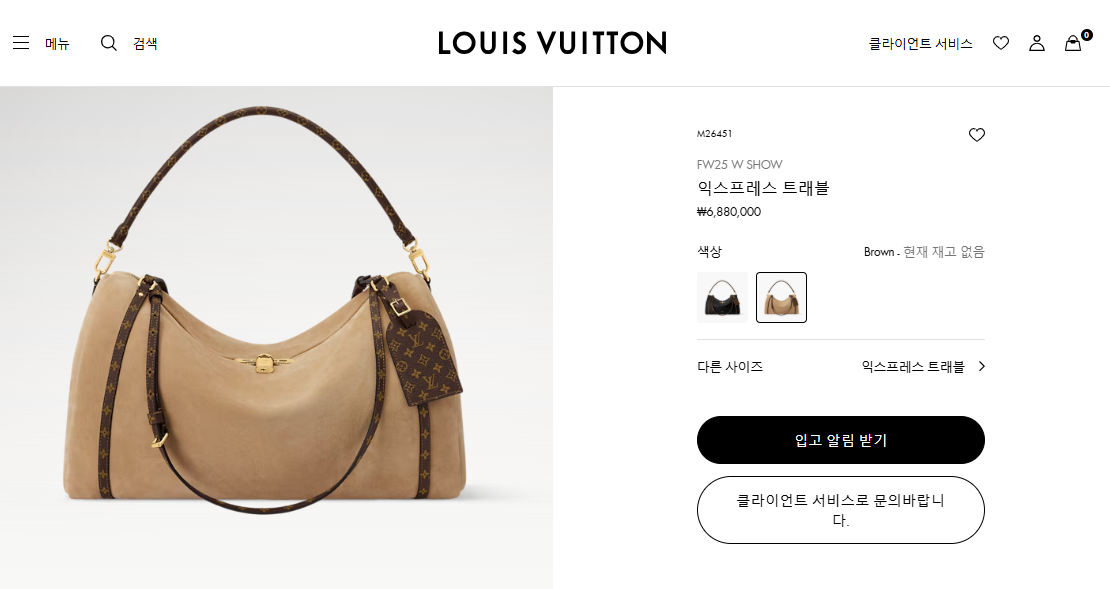Image resolution: width=1110 pixels, height=589 pixels.
Task: Click the Louis Vuitton logo
Action: tap(552, 43)
